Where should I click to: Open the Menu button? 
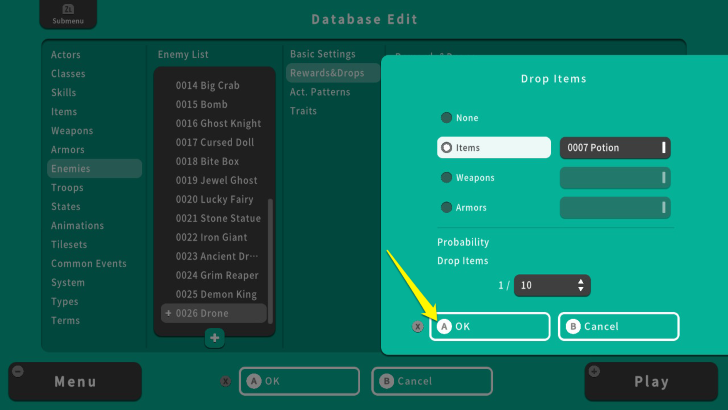point(75,382)
